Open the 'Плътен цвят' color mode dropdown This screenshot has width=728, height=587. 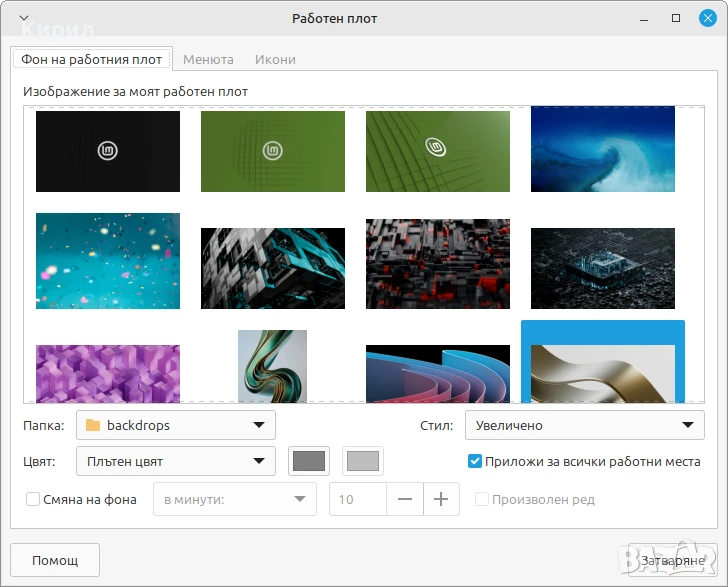tap(176, 461)
